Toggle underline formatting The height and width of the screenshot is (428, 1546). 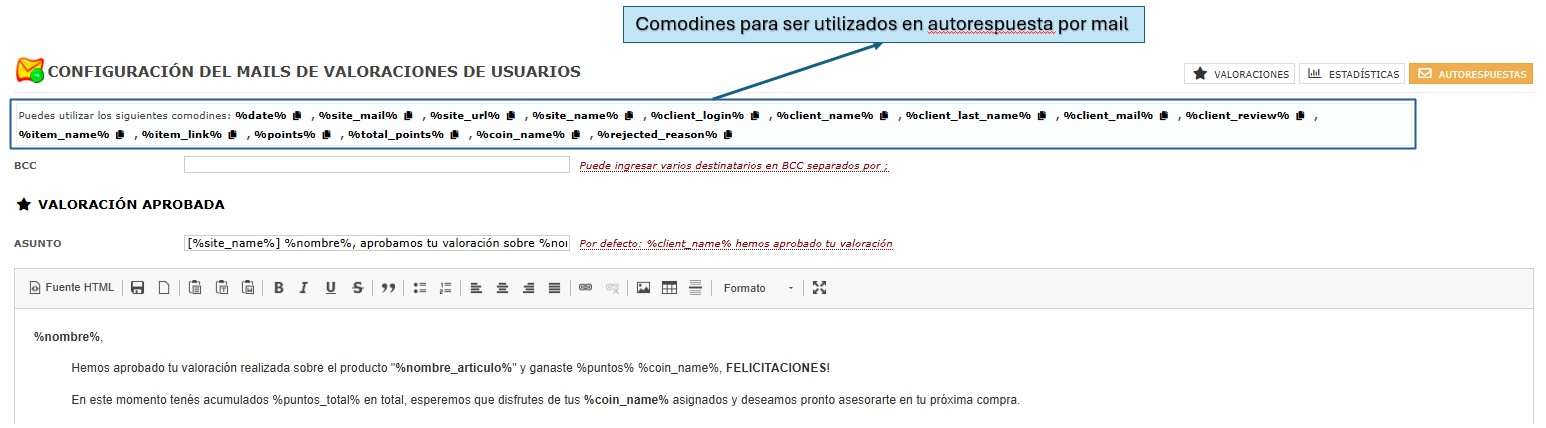(330, 288)
